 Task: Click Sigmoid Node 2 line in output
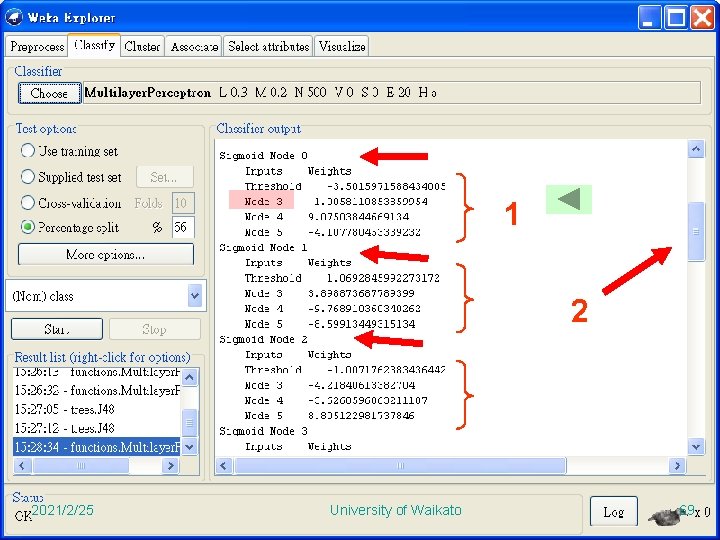[x=263, y=339]
